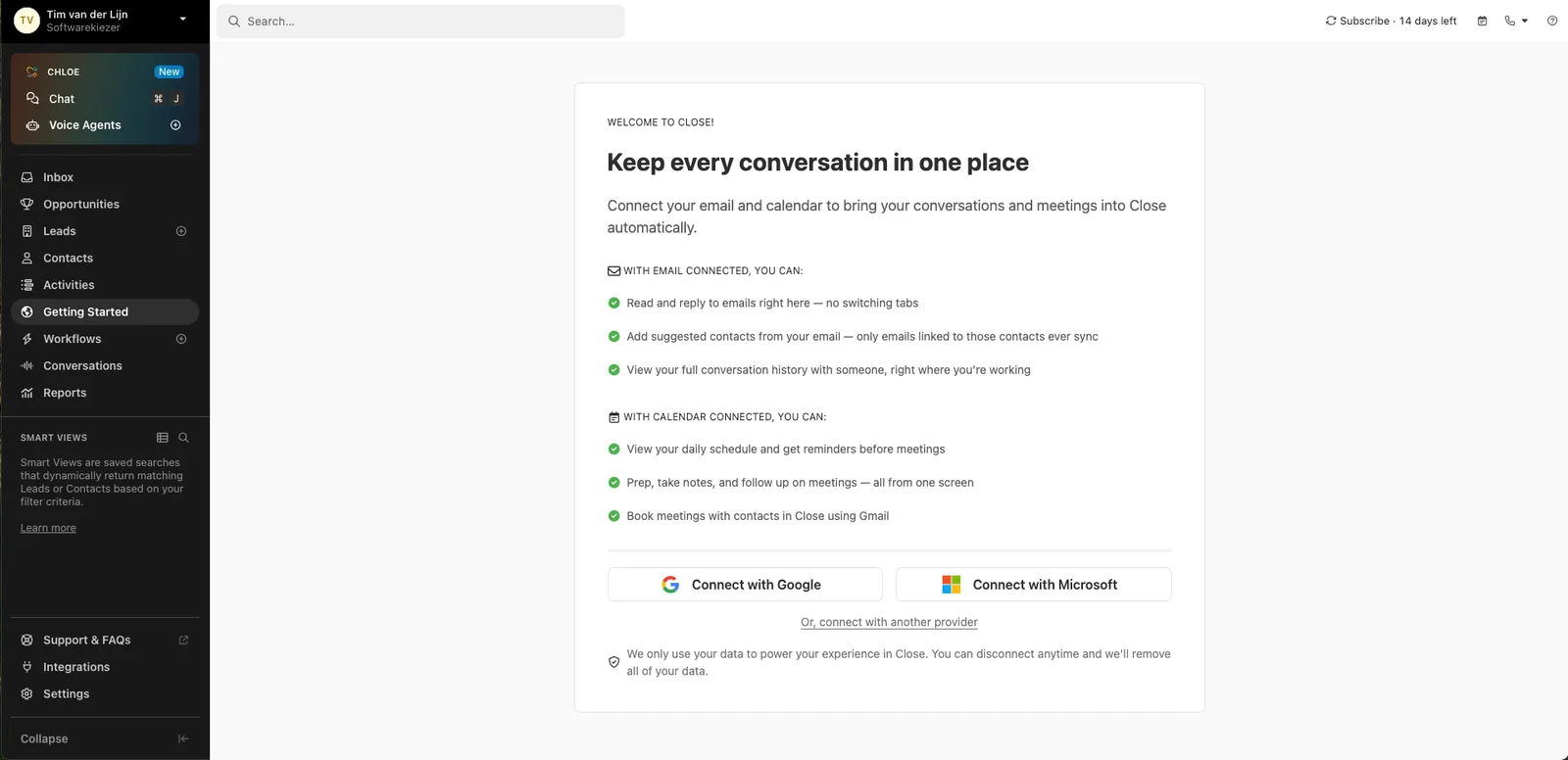
Task: Follow the 'Or, connect with another provider' link
Action: pos(889,622)
